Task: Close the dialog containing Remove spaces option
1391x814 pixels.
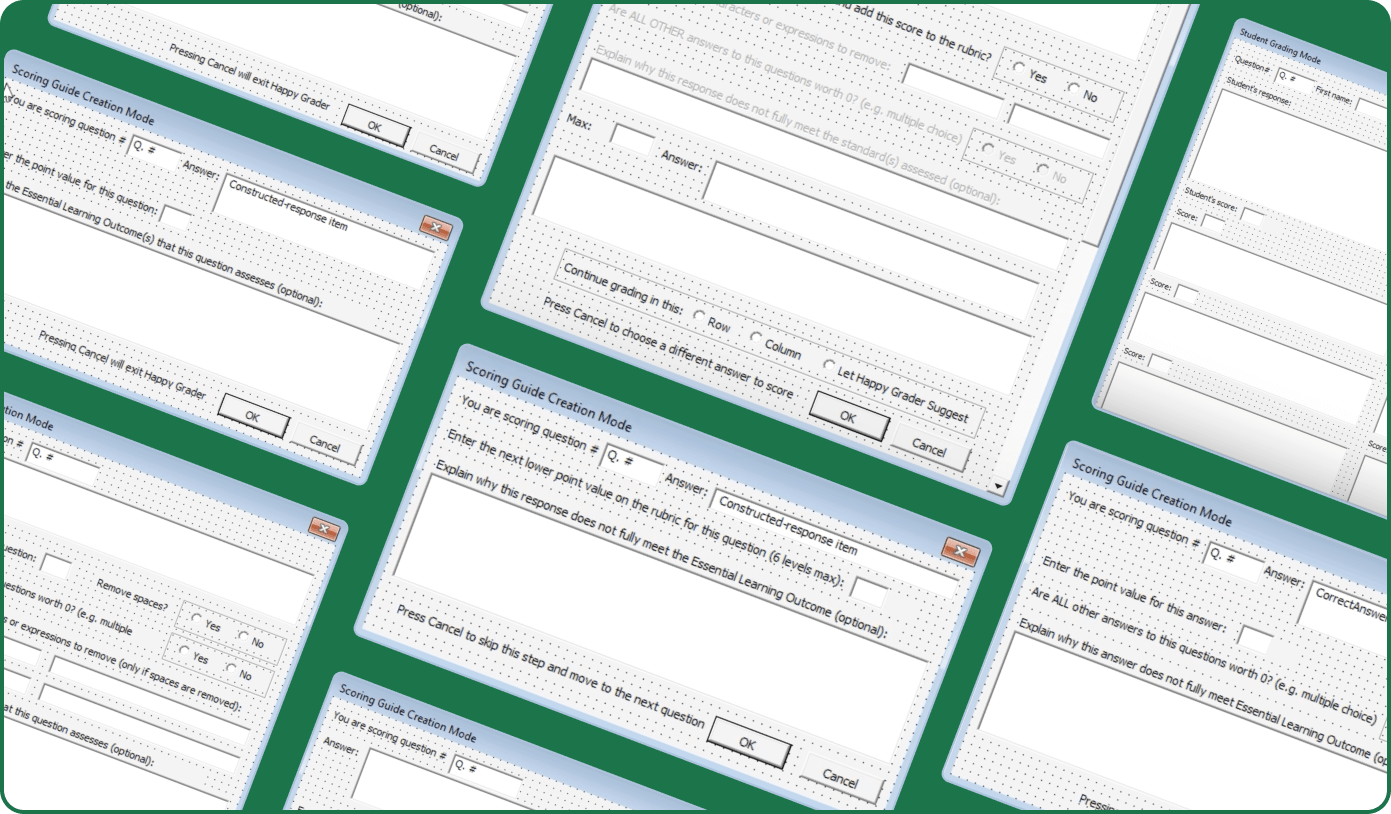Action: pos(322,529)
